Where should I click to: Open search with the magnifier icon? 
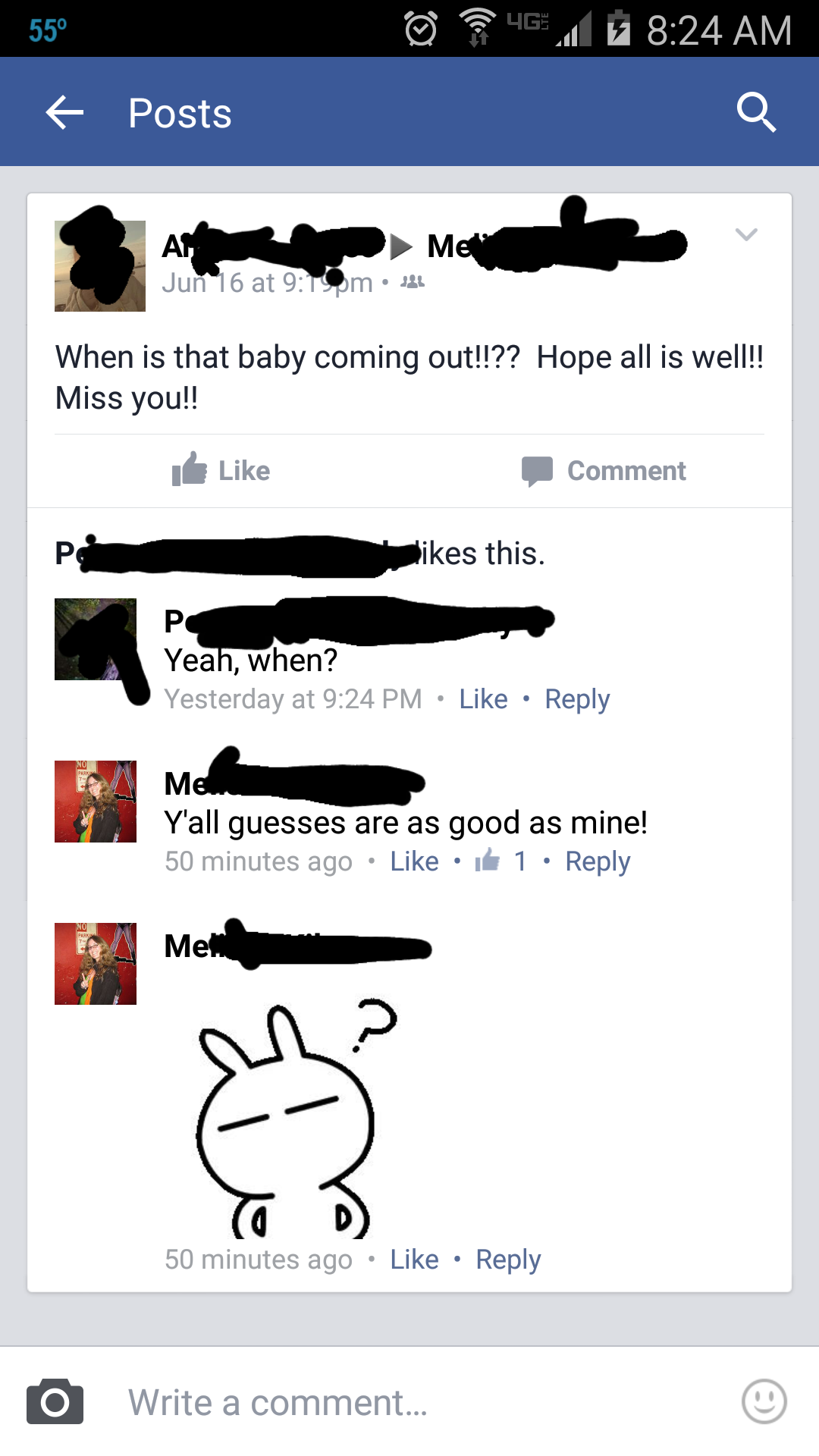[x=756, y=112]
